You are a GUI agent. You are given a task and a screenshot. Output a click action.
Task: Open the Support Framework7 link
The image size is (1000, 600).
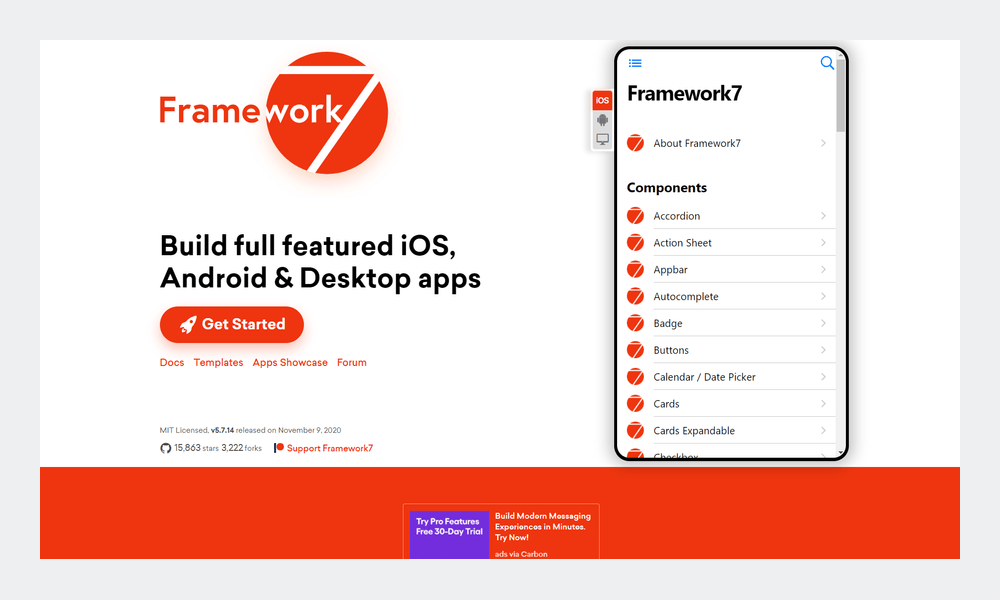(330, 448)
